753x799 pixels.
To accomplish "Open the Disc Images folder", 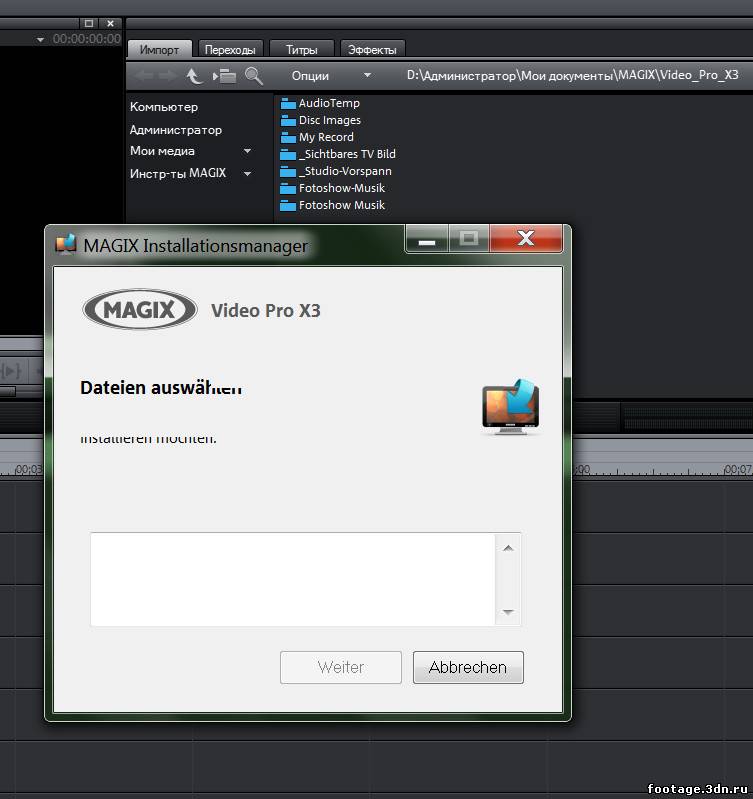I will 320,120.
